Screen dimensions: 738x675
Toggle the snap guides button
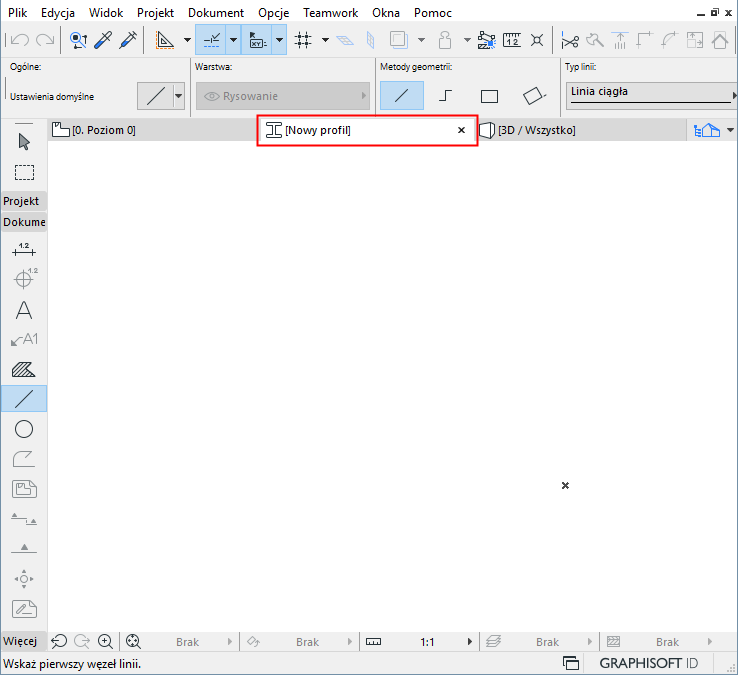tap(211, 40)
